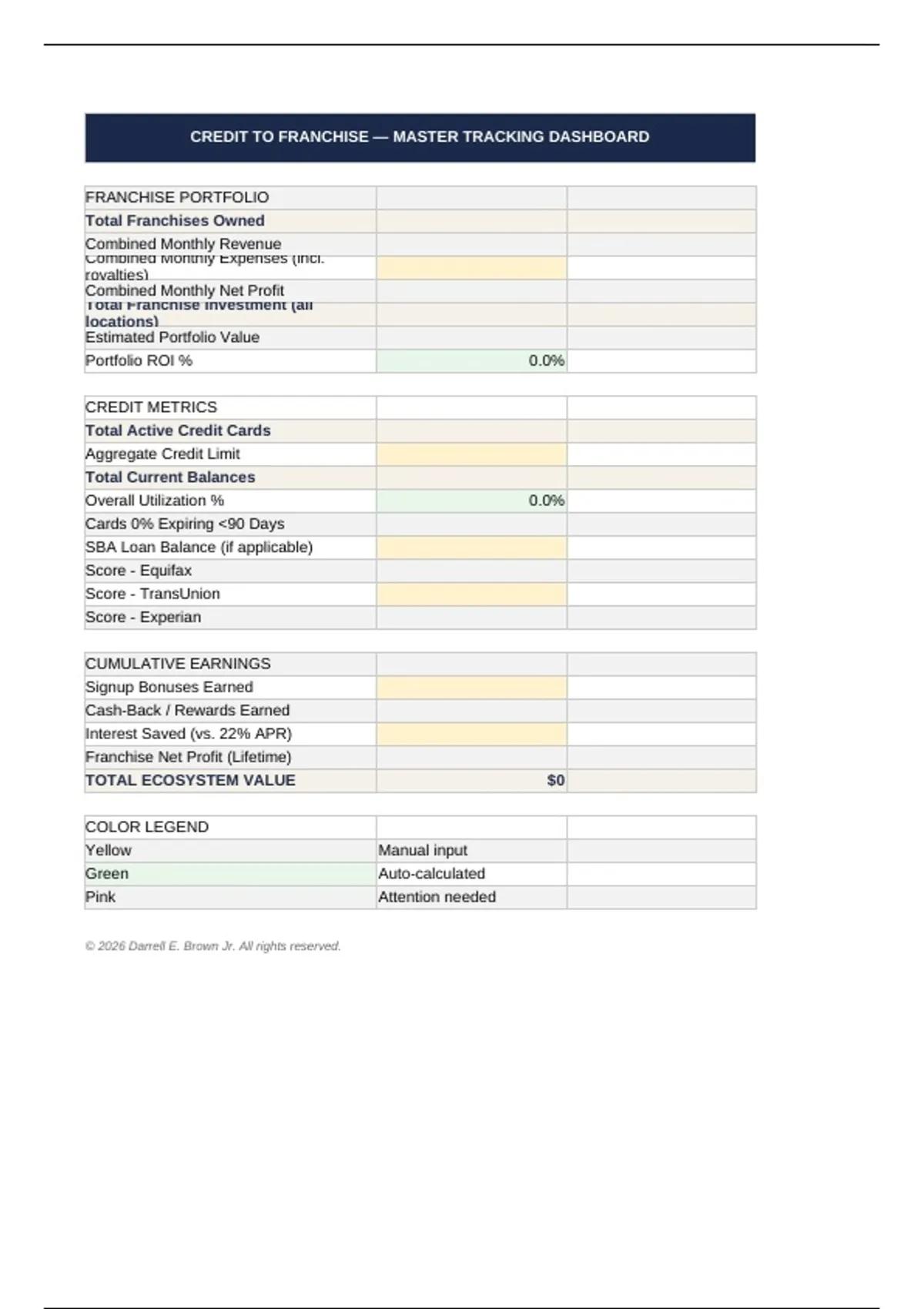This screenshot has height=1309, width=924.
Task: Click the Signup Bonuses Earned input cell
Action: [x=471, y=688]
